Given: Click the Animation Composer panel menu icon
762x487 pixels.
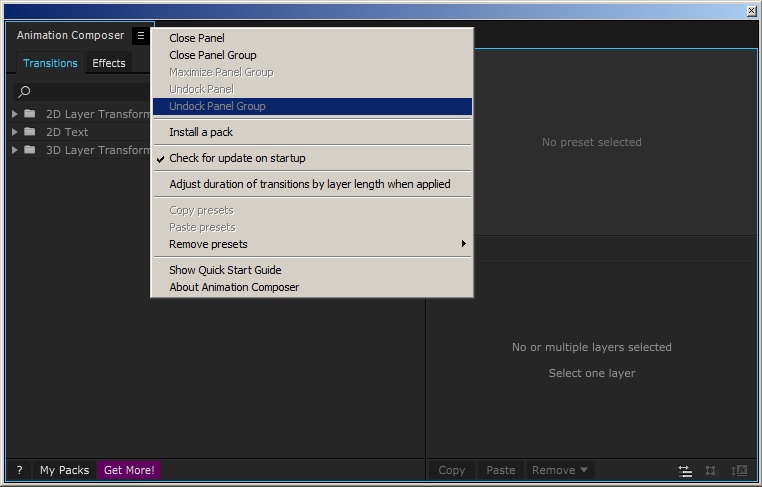Looking at the screenshot, I should [x=141, y=35].
